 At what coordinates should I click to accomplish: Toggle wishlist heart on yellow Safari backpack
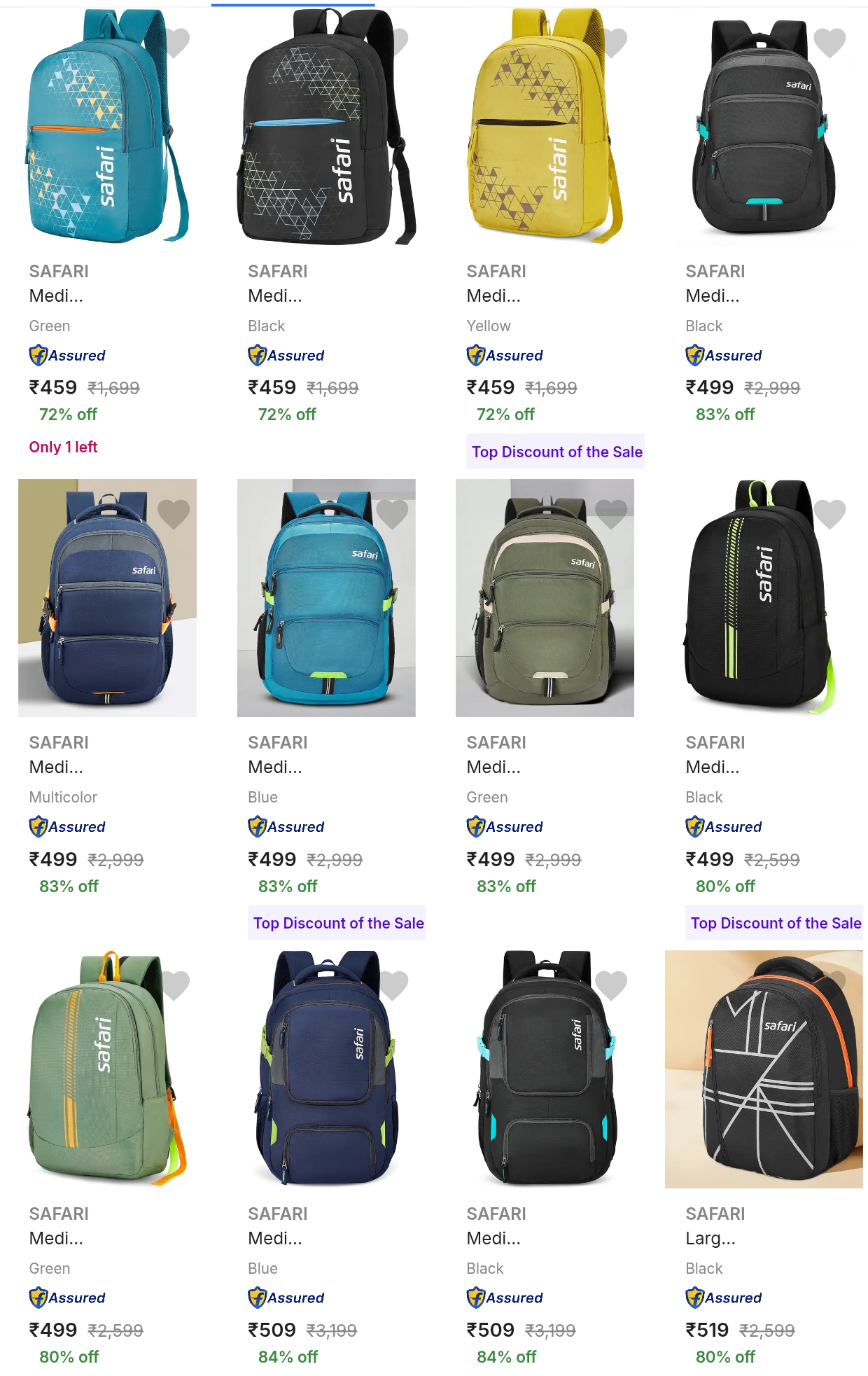(612, 43)
